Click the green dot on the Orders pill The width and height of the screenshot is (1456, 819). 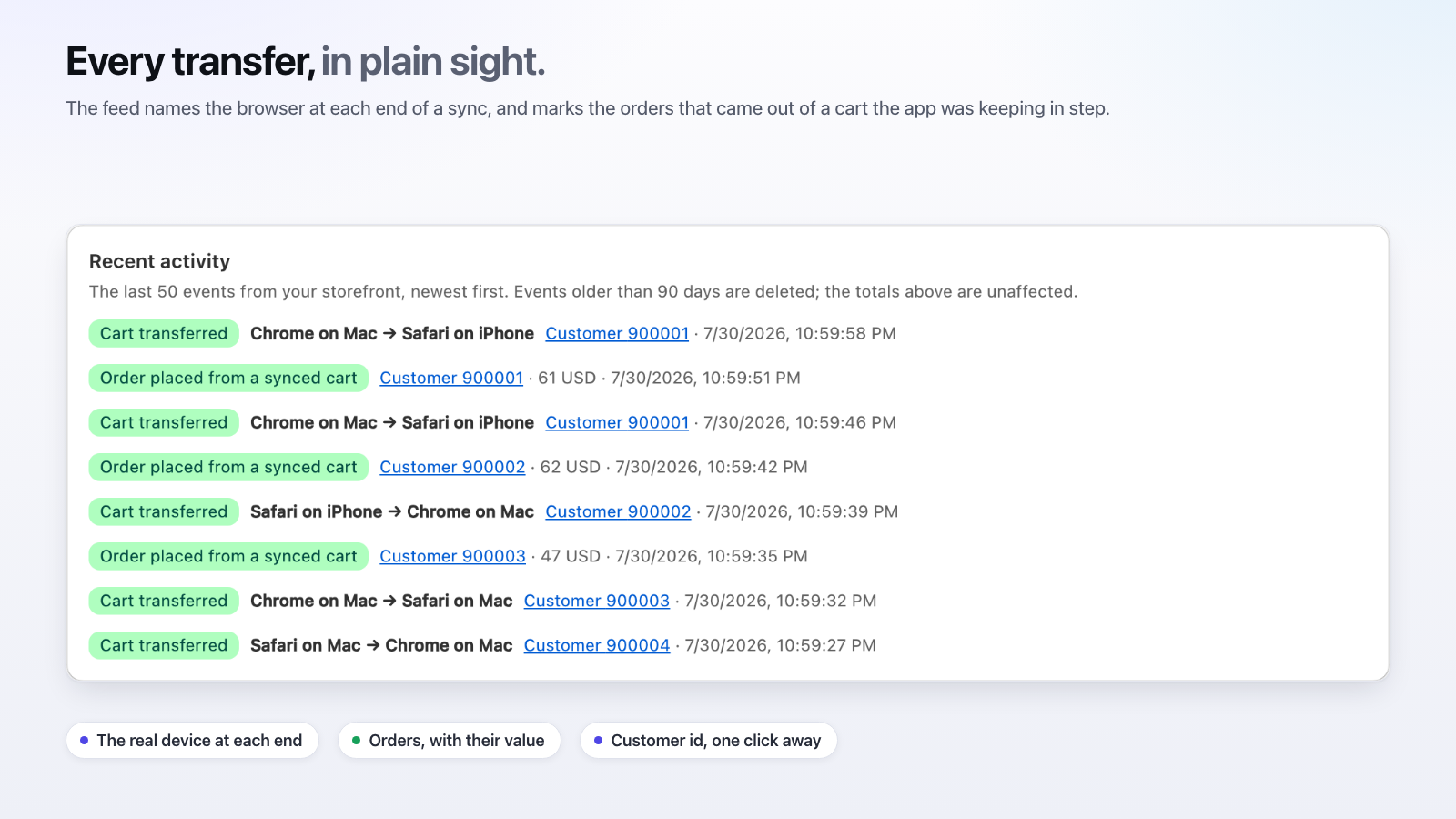pyautogui.click(x=357, y=741)
